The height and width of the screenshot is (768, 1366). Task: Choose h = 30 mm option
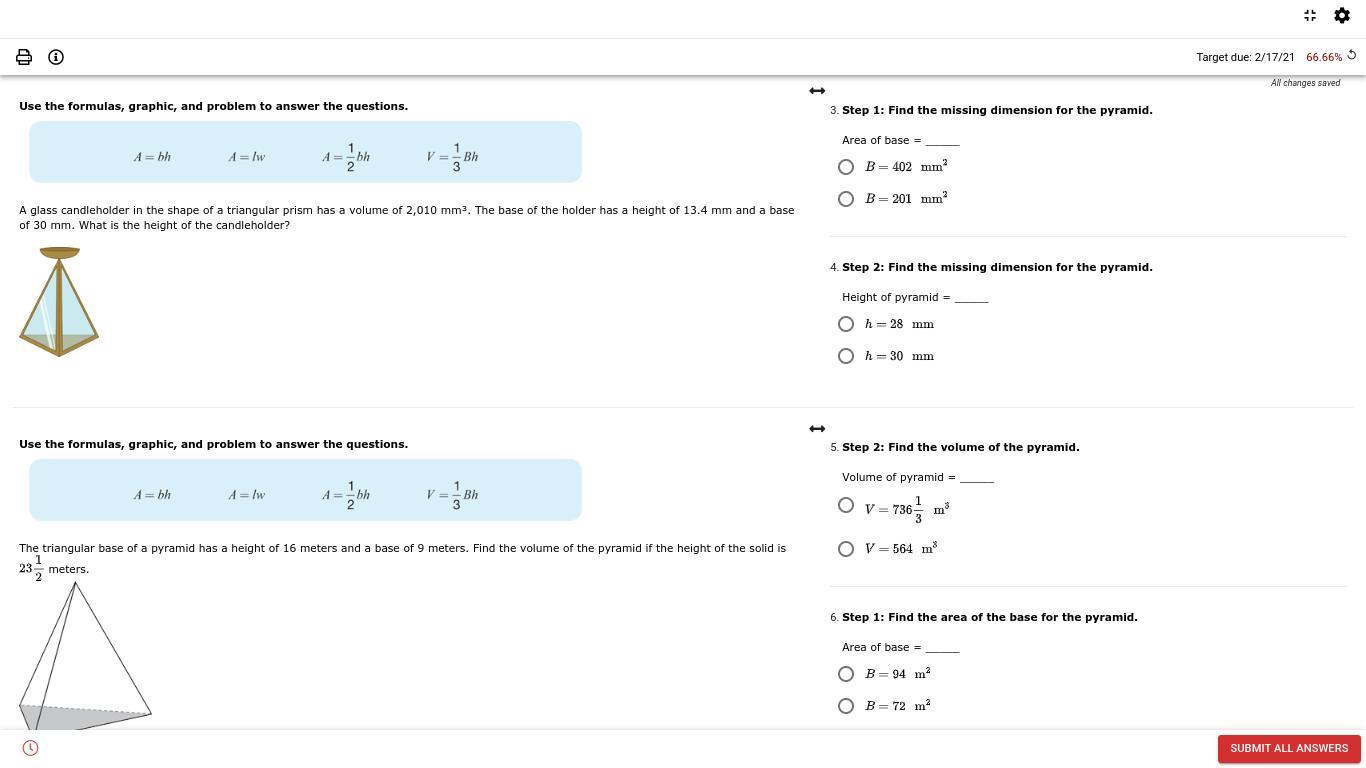[846, 356]
